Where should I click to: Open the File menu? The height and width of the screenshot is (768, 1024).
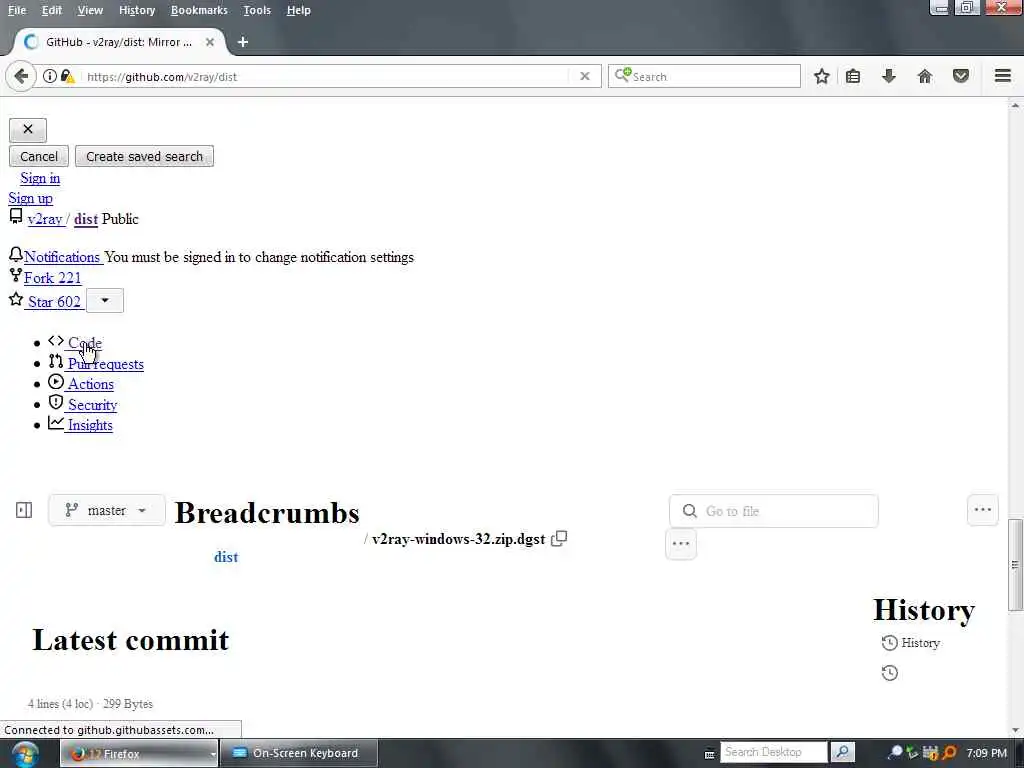[x=17, y=10]
